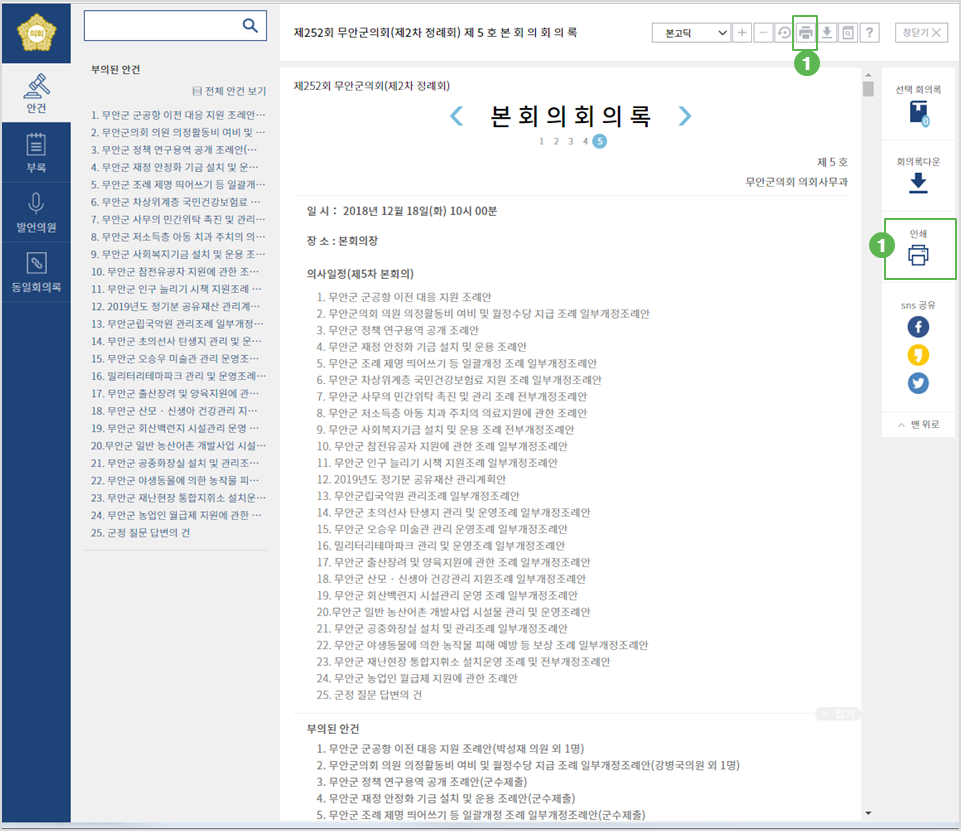Click the council emblem logo

point(36,32)
